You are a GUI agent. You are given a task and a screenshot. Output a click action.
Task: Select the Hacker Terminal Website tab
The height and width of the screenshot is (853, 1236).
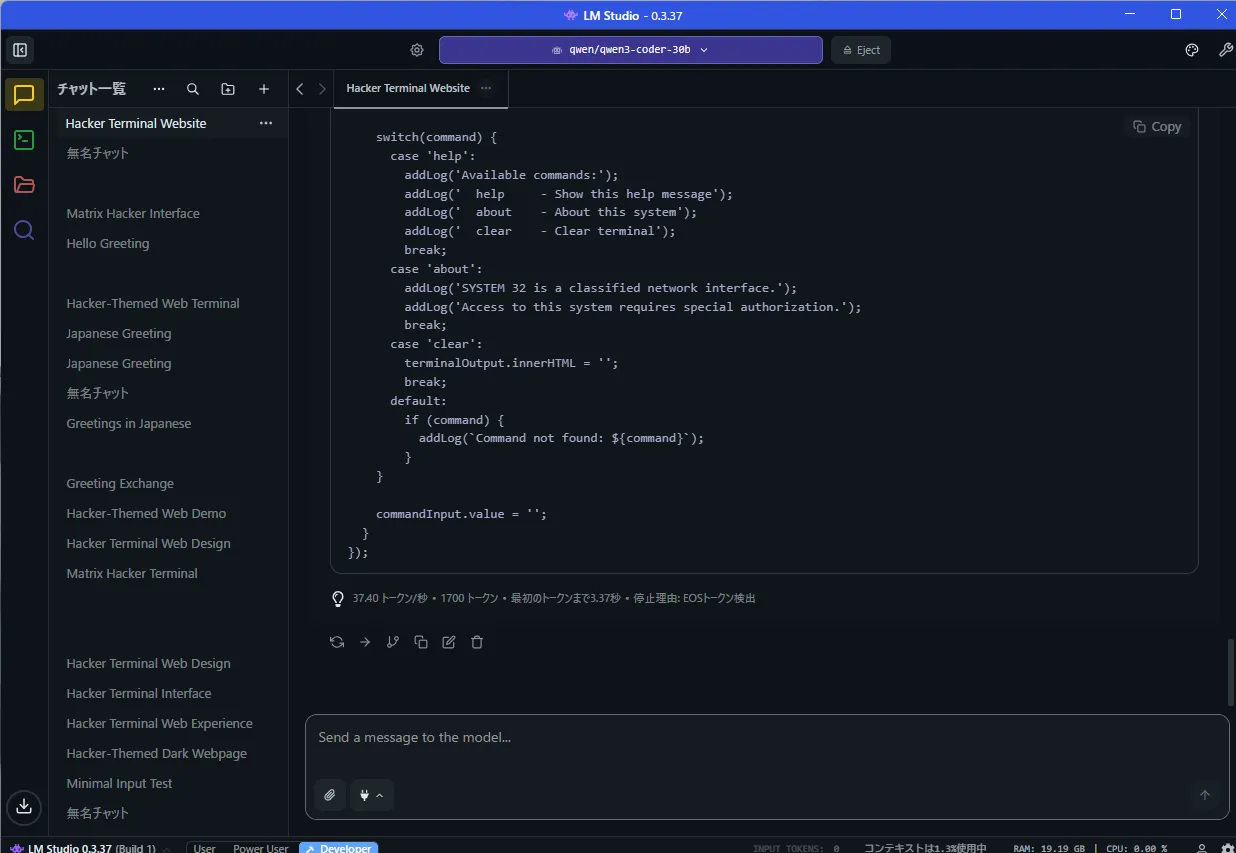click(x=408, y=88)
